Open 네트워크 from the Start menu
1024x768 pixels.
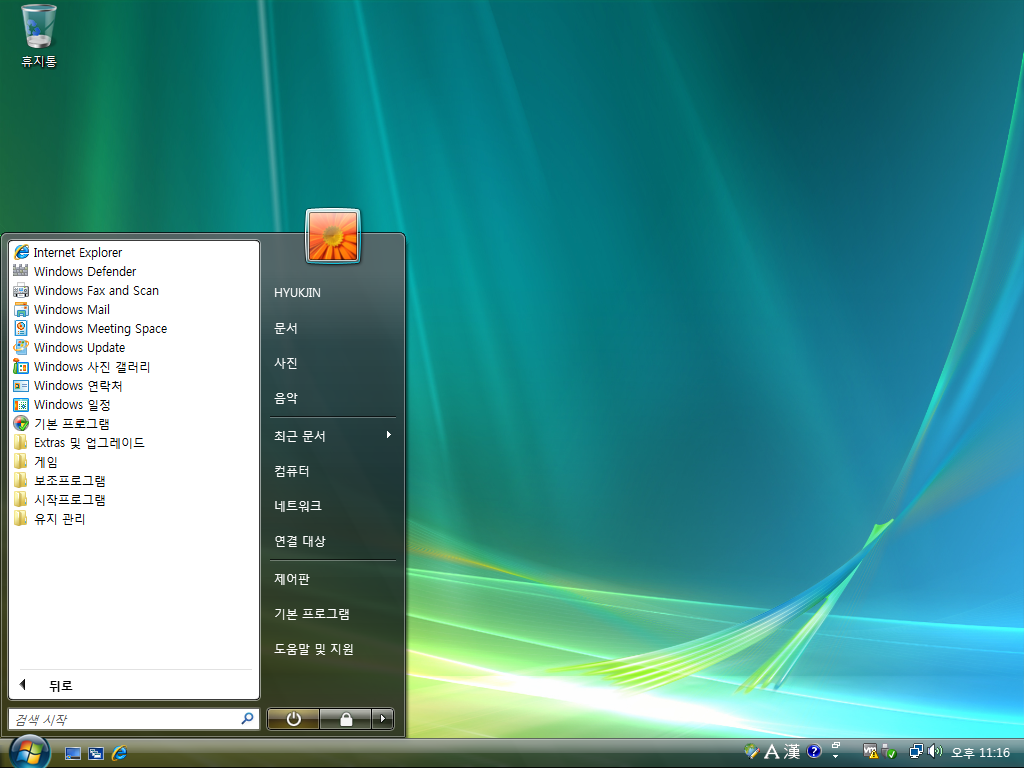tap(332, 505)
